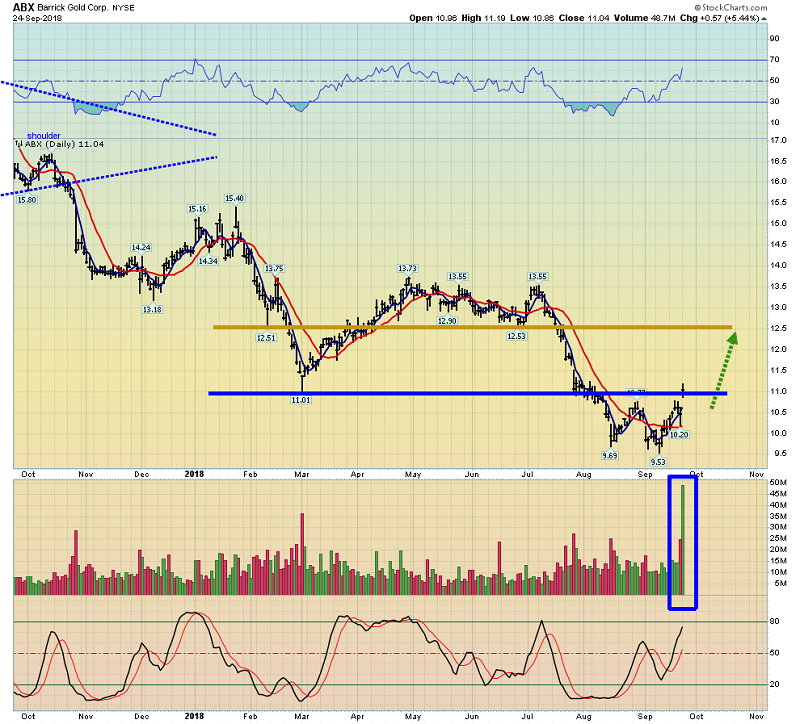Click the 15.40 peak price label

pos(235,198)
